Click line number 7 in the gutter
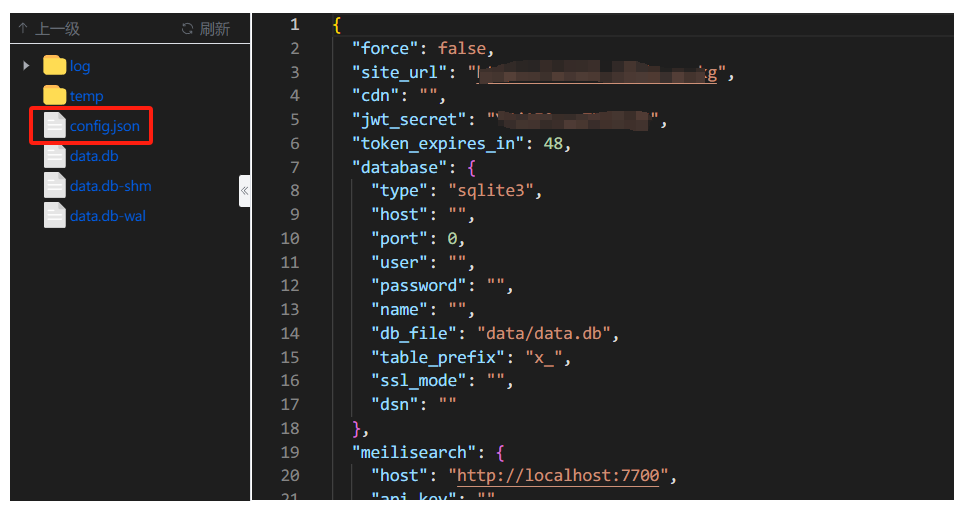This screenshot has height=510, width=954. (x=294, y=167)
